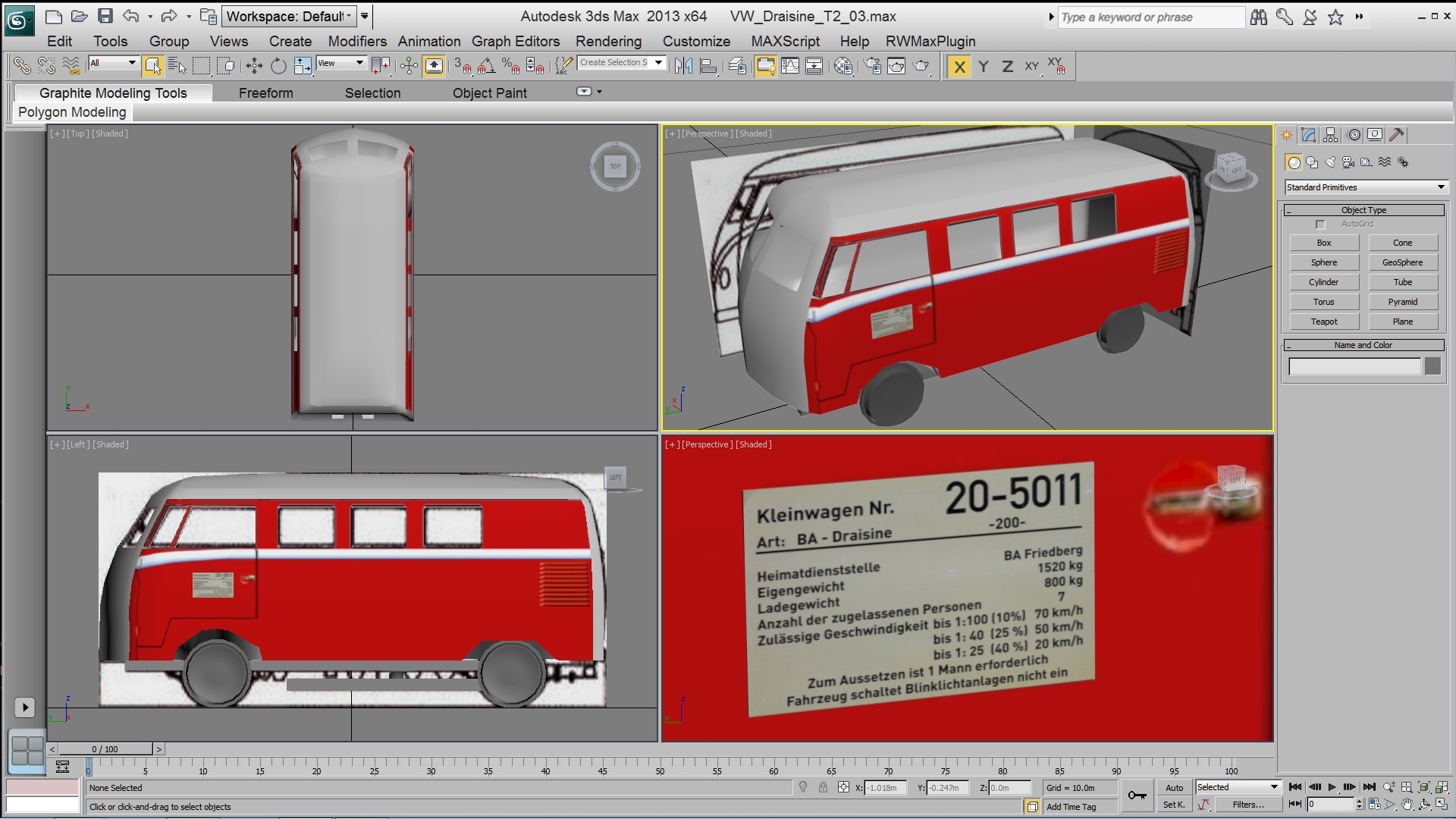Toggle Auto Key animation mode

coord(1174,788)
